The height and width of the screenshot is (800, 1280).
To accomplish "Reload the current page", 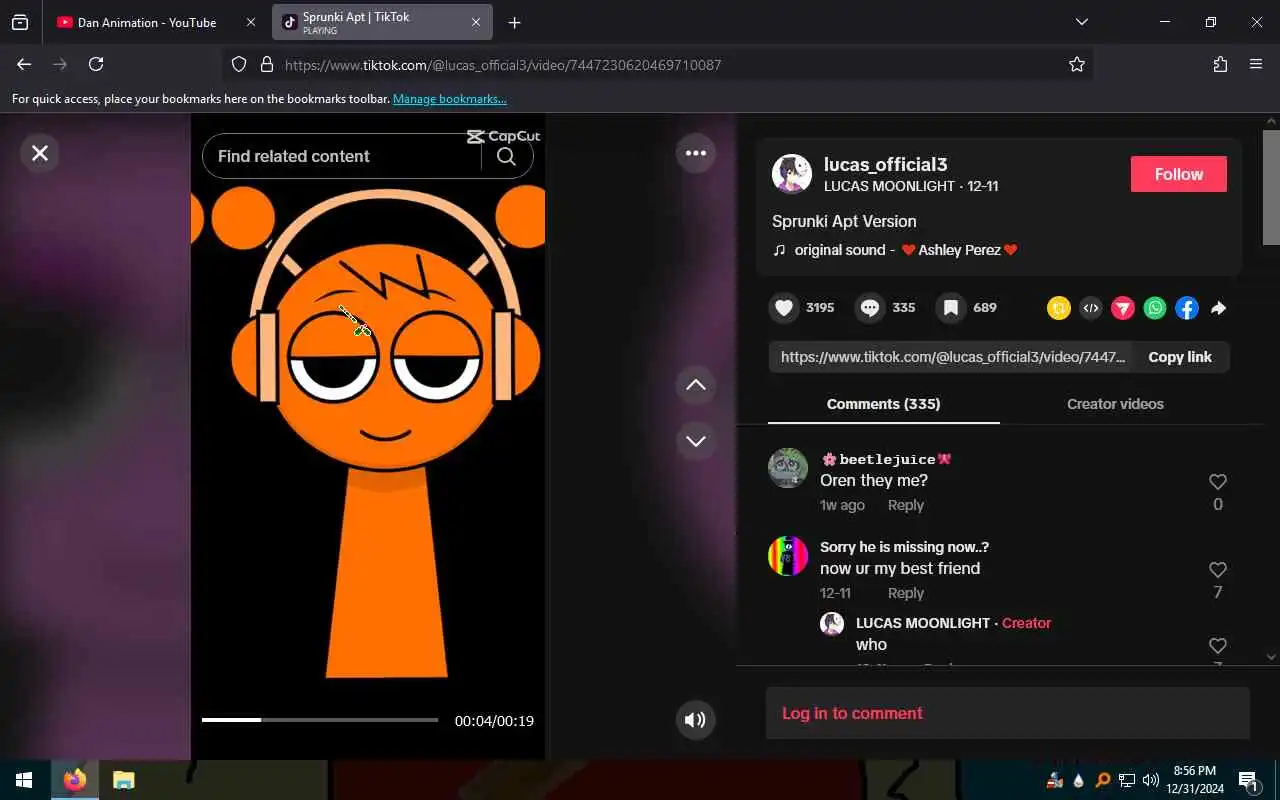I will coord(96,64).
